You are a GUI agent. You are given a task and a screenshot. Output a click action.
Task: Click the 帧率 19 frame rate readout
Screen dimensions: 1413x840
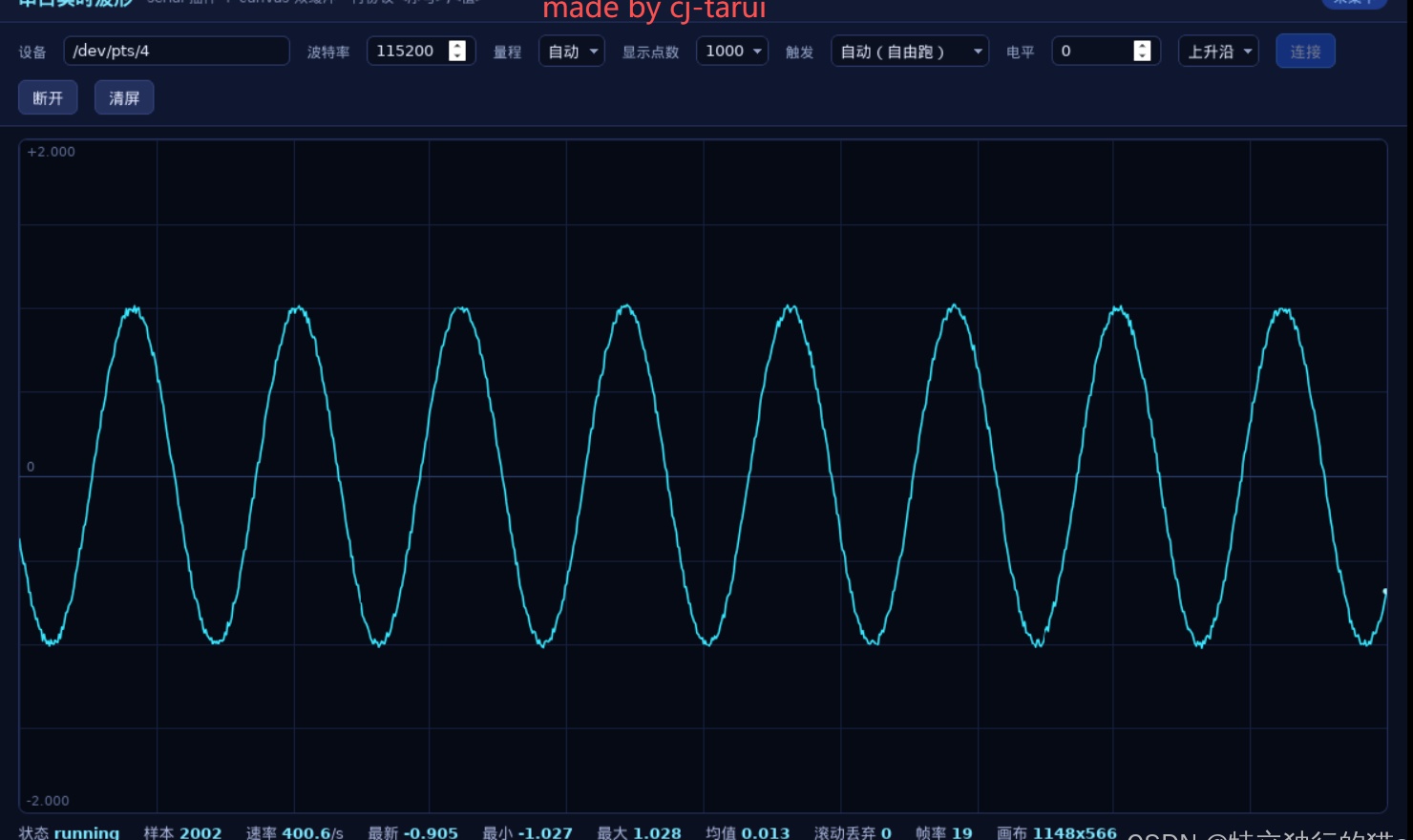[x=943, y=832]
